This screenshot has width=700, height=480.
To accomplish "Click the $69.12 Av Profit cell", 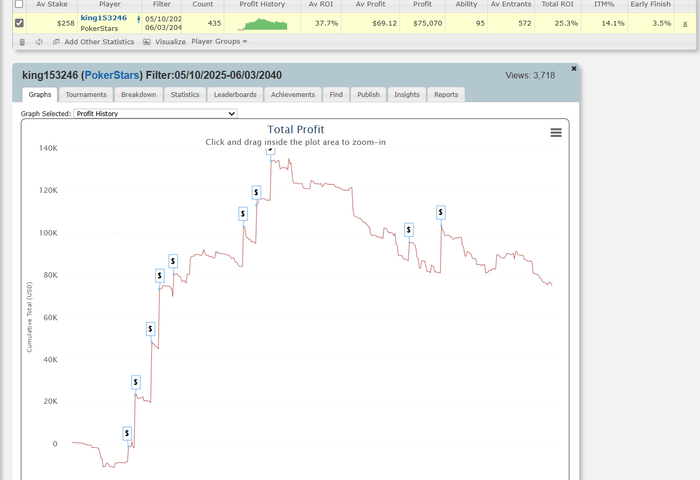I will (371, 23).
